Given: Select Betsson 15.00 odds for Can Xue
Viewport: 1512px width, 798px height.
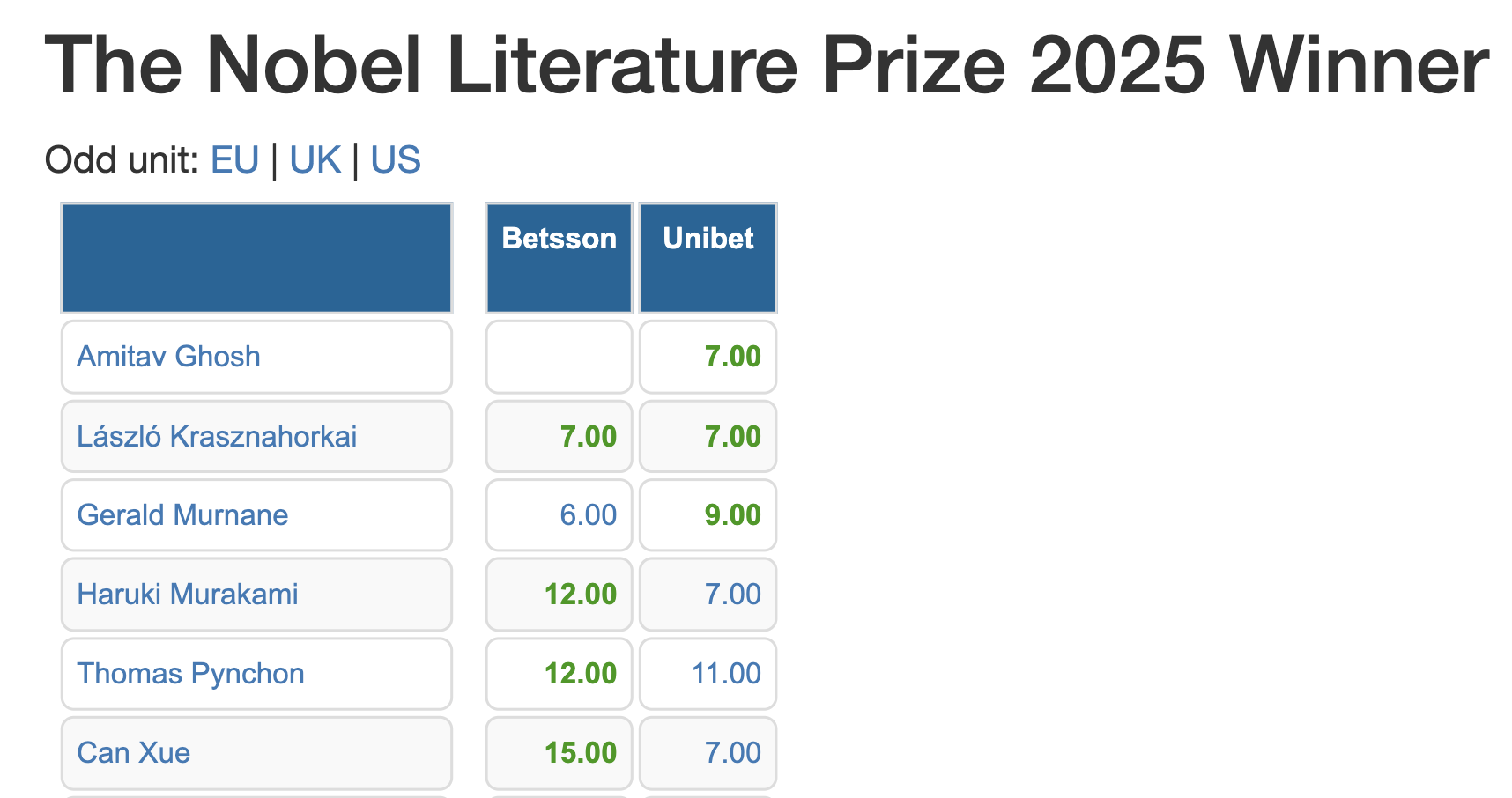Looking at the screenshot, I should pos(581,753).
